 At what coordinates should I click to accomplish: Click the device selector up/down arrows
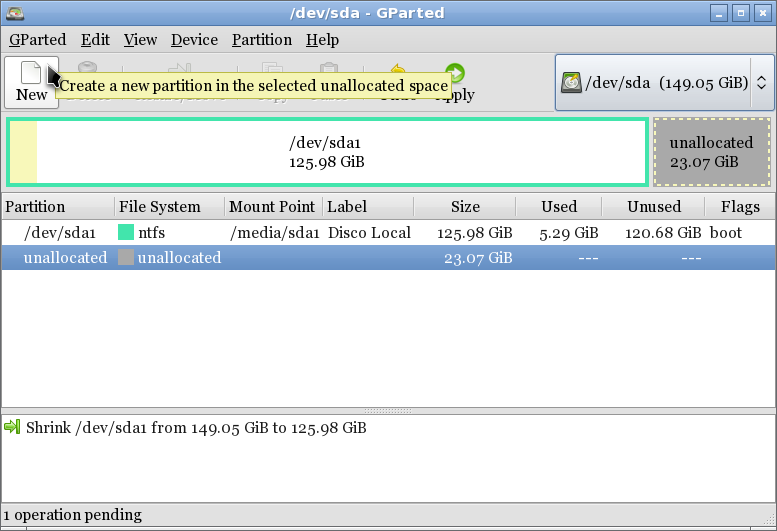761,82
